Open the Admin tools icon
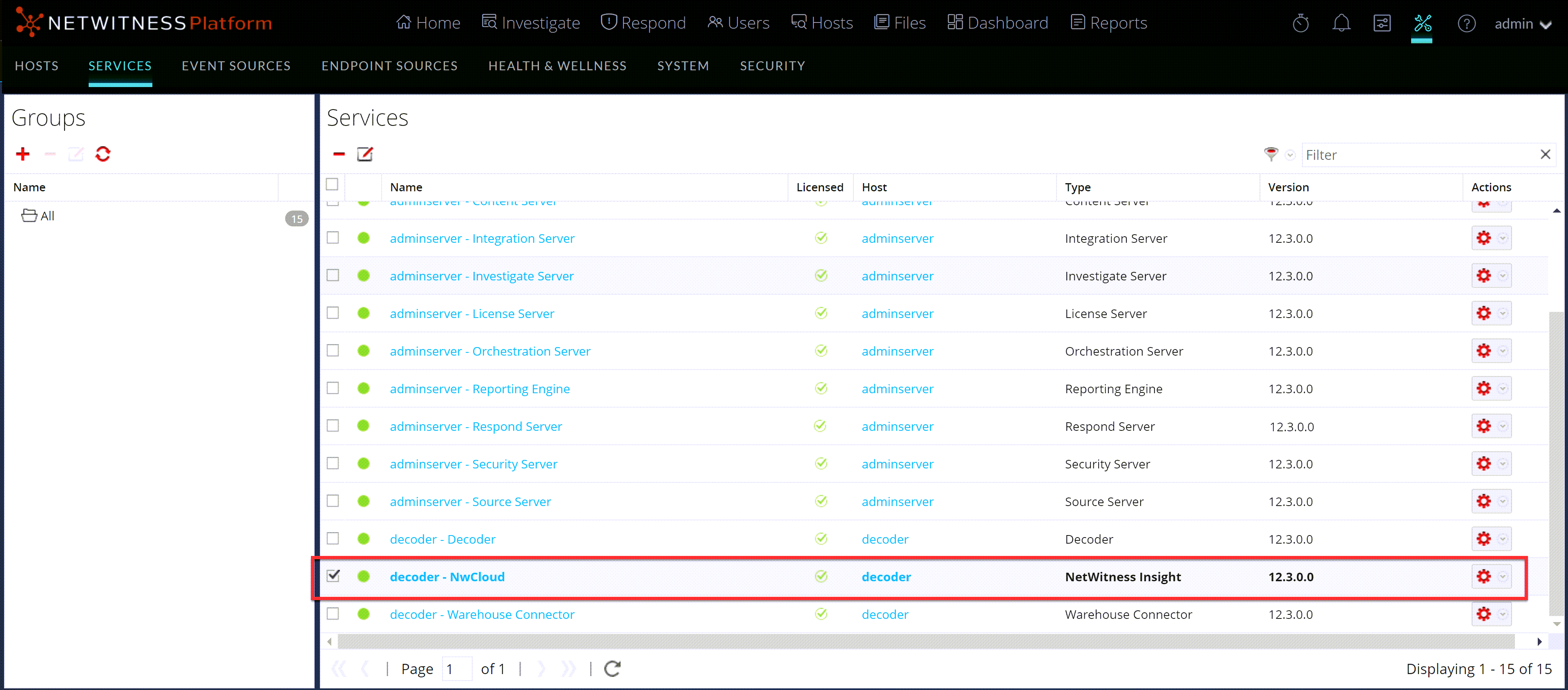 point(1423,24)
